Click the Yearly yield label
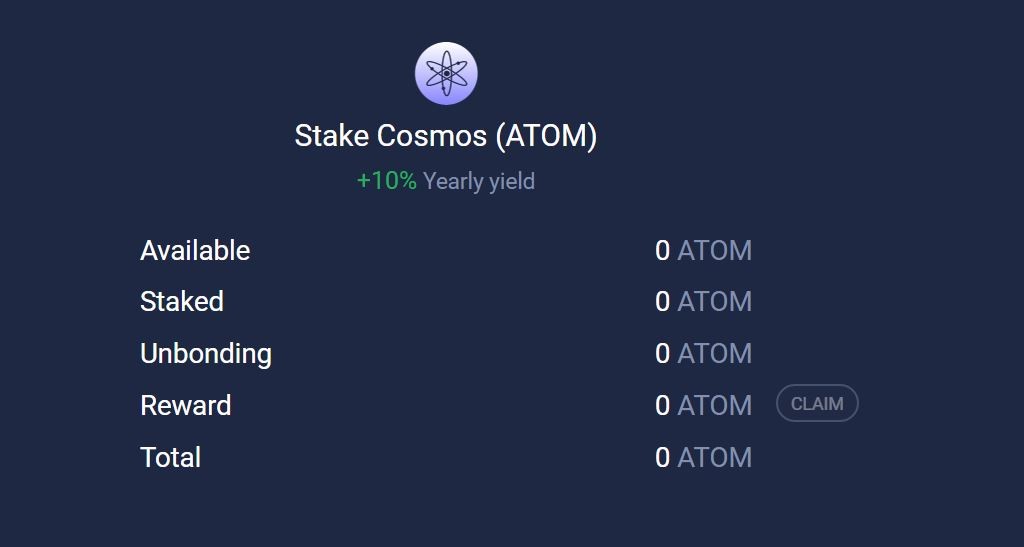Screen dimensions: 1024x547 point(479,181)
